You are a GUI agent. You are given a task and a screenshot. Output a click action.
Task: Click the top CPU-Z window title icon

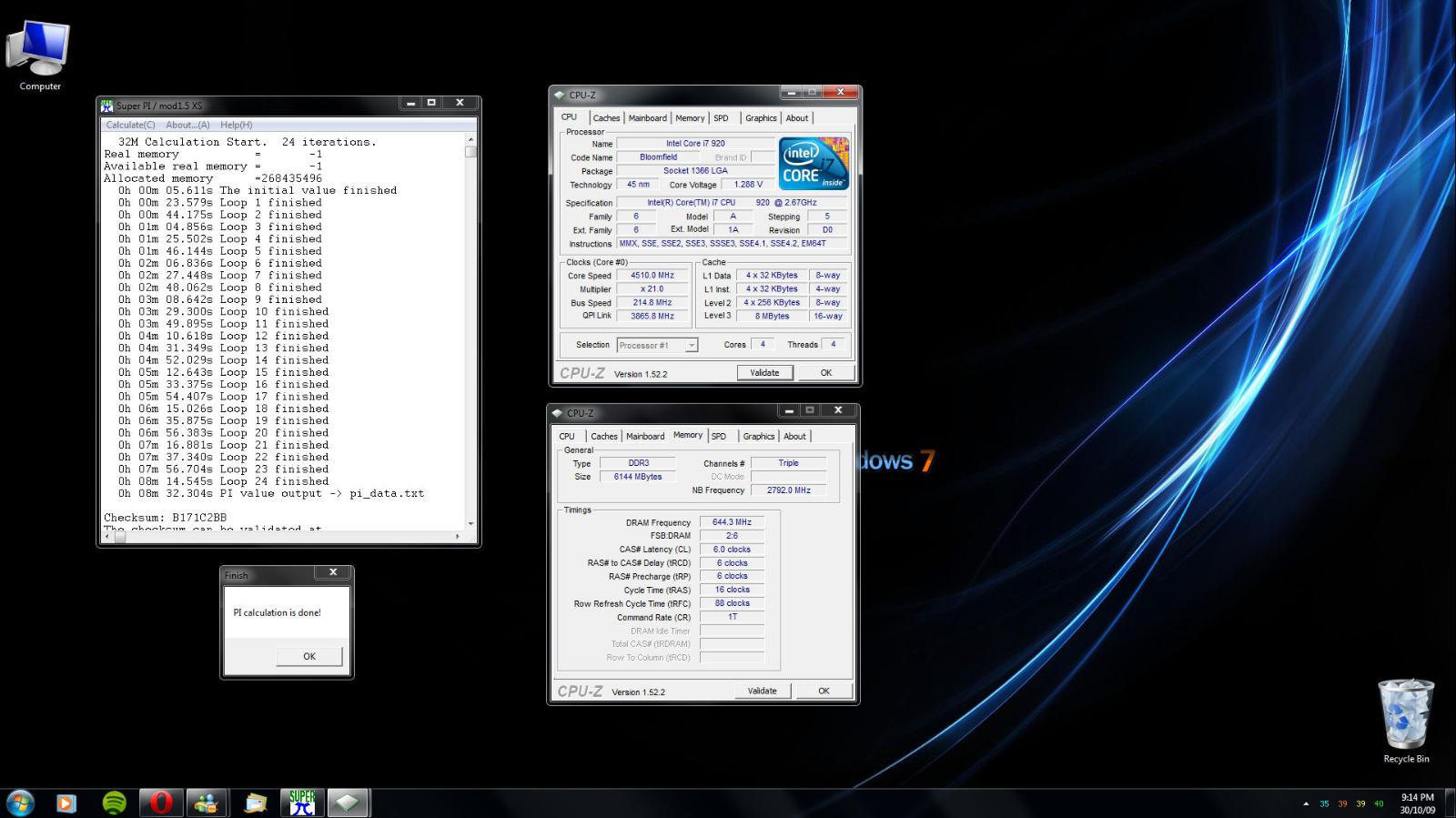click(x=560, y=95)
